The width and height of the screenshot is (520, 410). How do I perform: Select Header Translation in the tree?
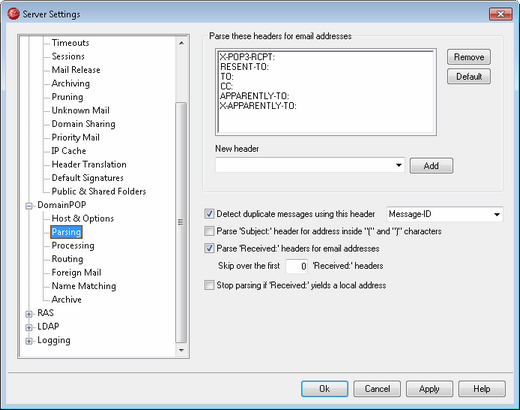point(89,164)
